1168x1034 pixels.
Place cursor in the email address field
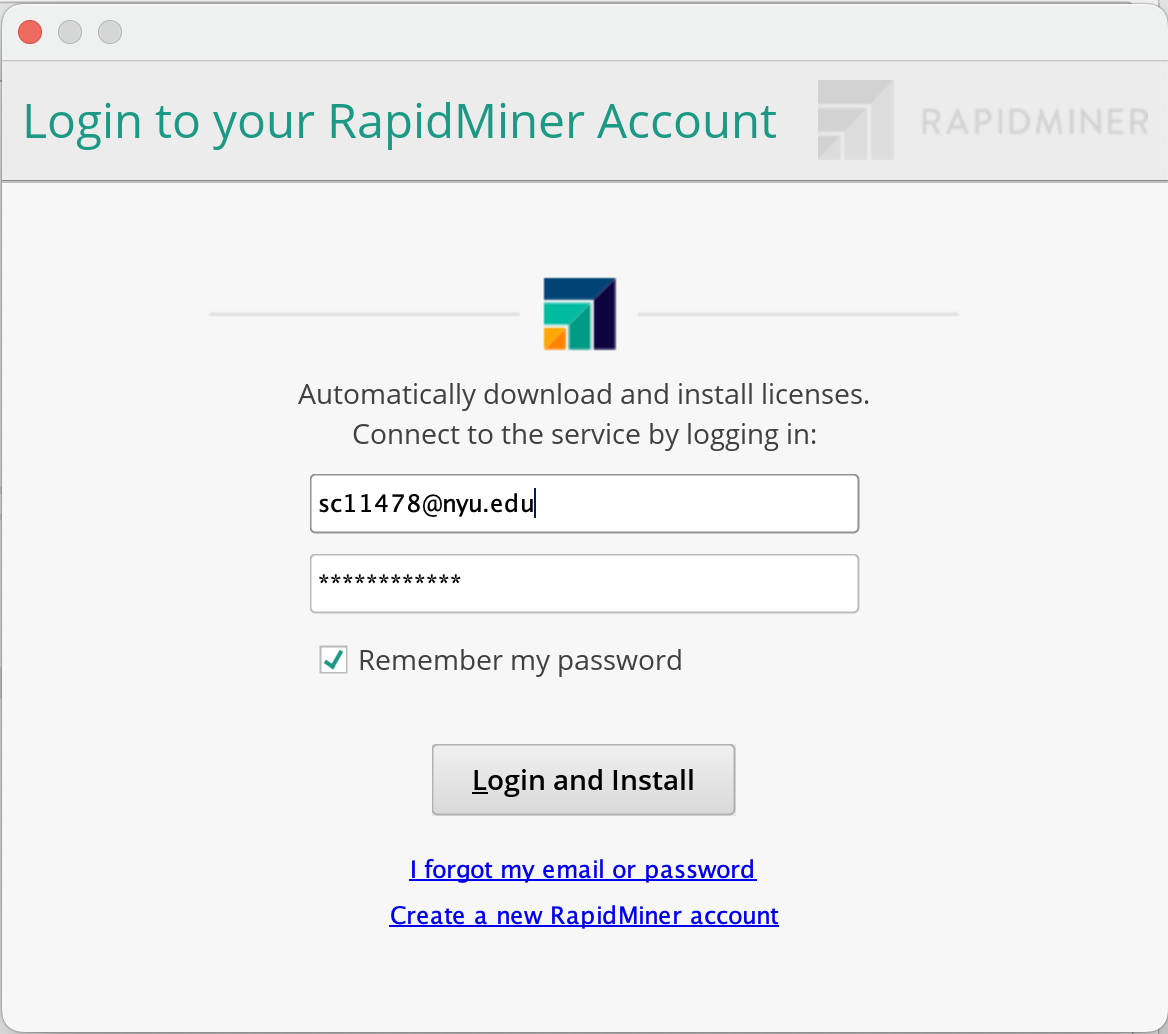coord(584,503)
